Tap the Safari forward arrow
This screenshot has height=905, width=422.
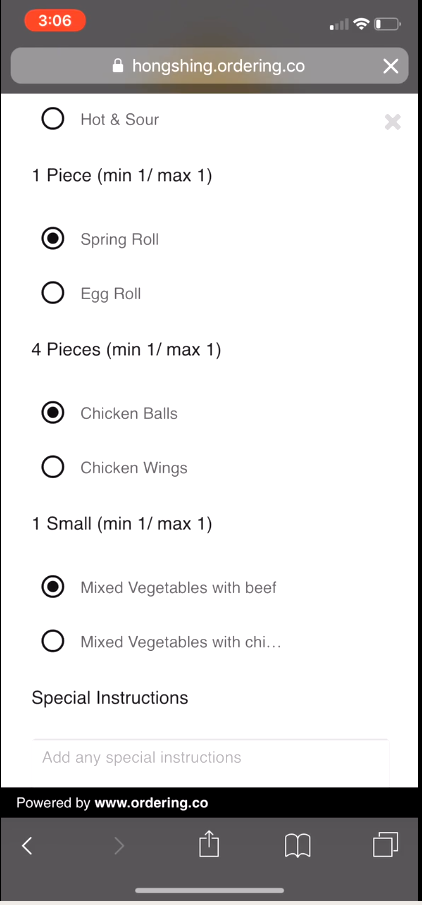tap(118, 846)
